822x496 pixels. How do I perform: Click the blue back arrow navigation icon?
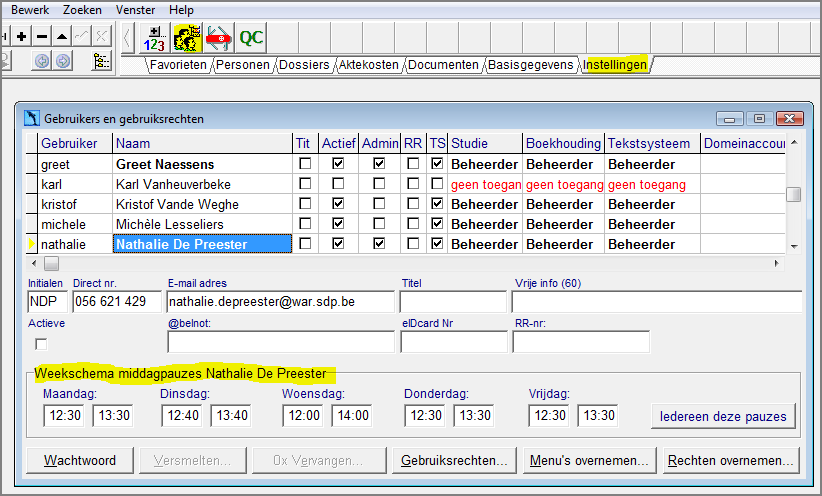(42, 61)
